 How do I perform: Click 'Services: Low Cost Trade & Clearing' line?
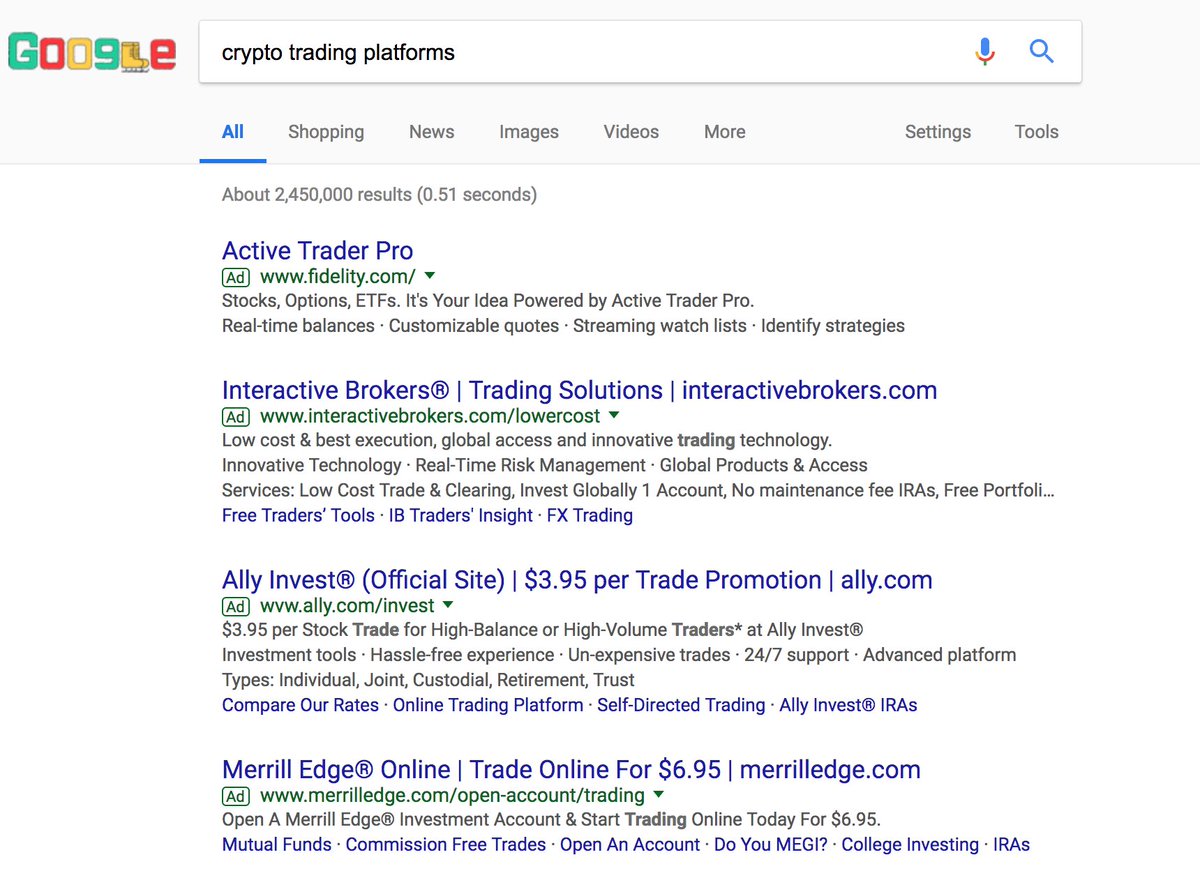[638, 491]
